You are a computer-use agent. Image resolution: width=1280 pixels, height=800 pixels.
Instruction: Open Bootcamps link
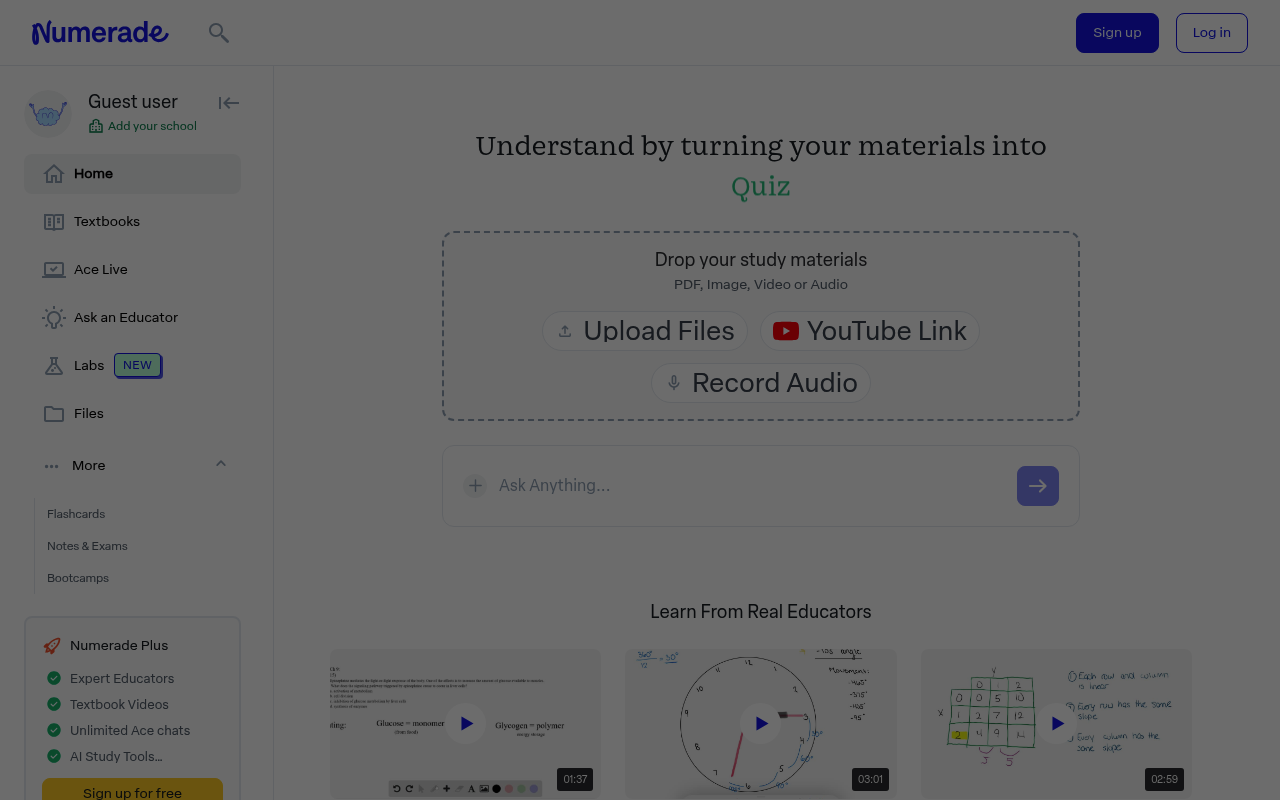point(78,578)
